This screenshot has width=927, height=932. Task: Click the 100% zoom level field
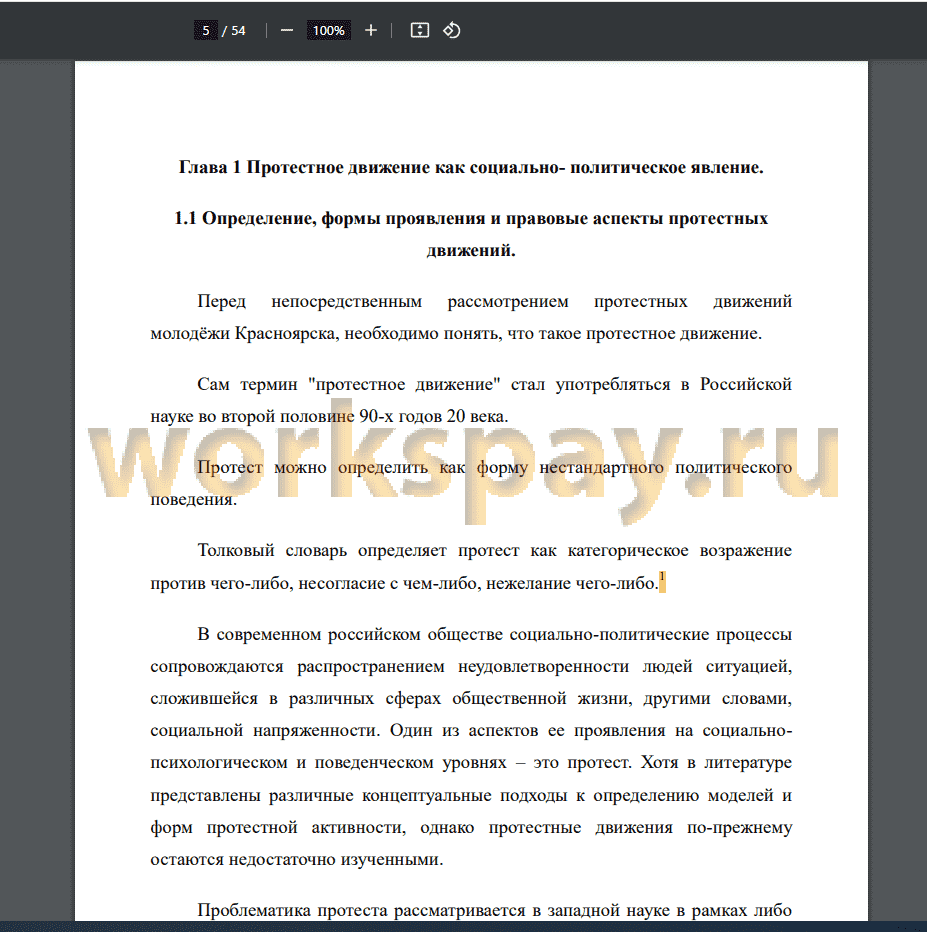tap(329, 30)
